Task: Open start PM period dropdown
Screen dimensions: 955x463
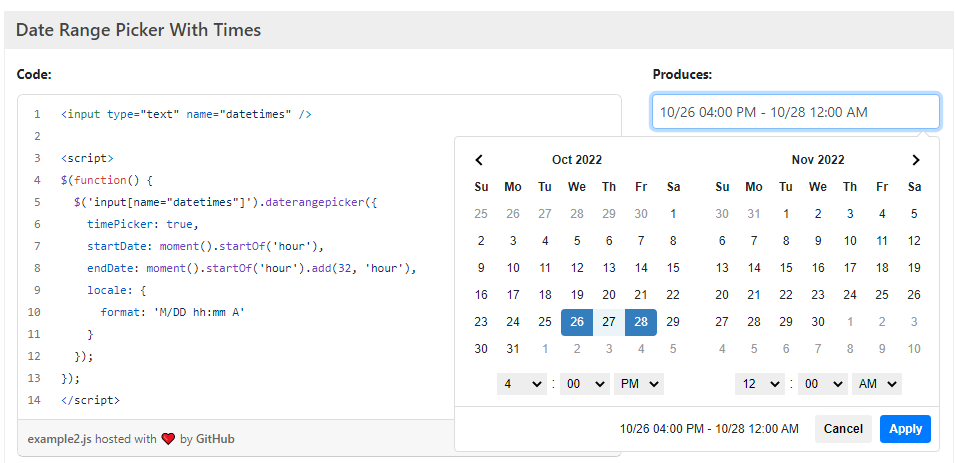Action: tap(639, 384)
